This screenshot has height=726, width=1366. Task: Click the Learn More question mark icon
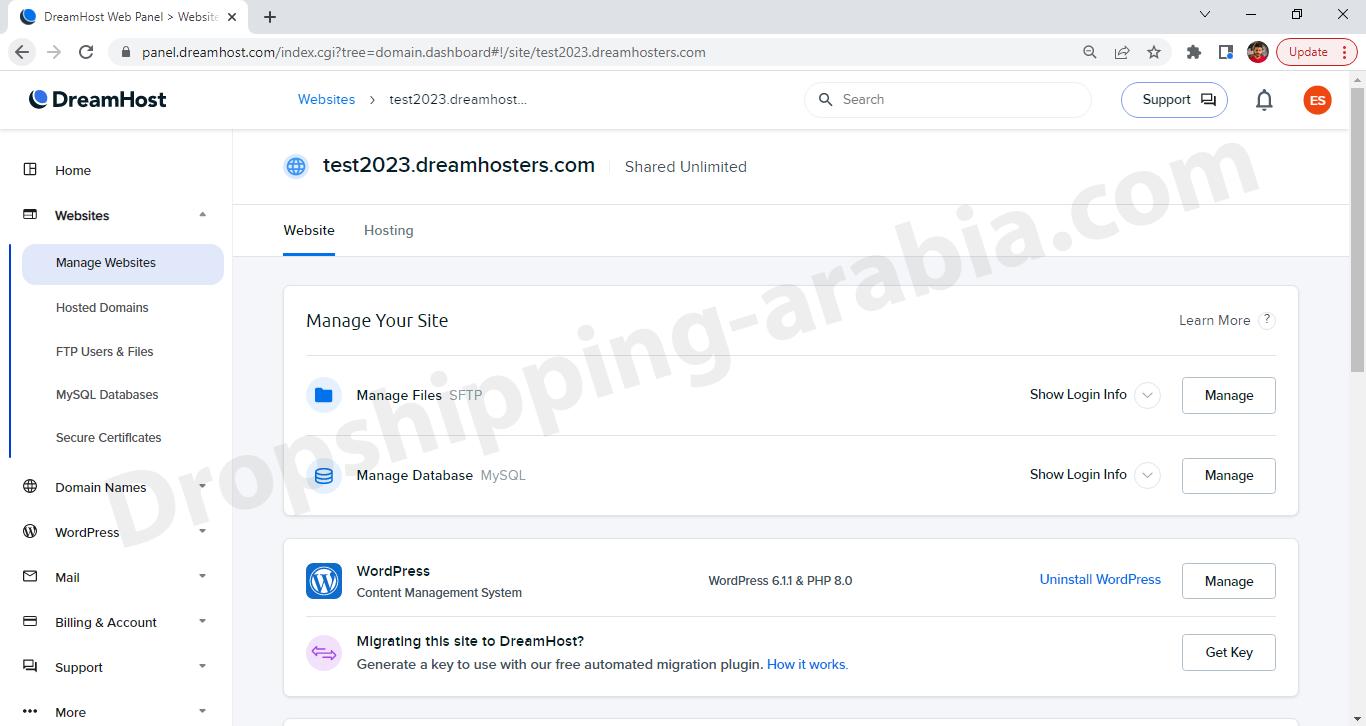pyautogui.click(x=1267, y=320)
